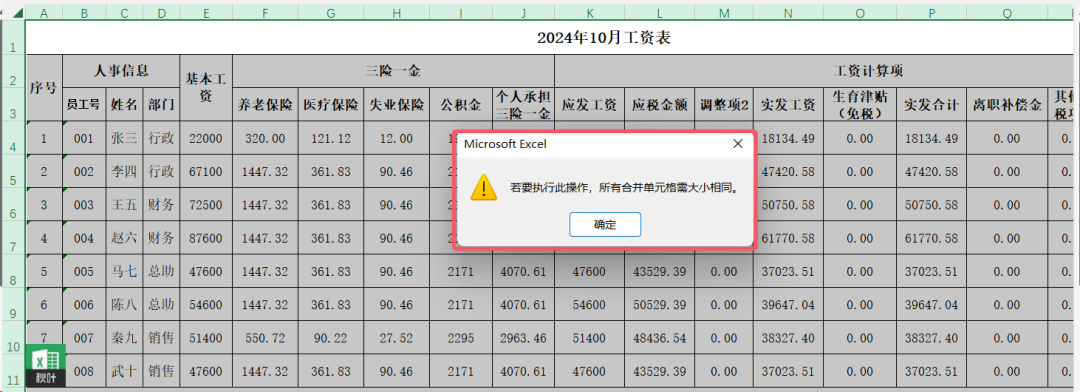Image resolution: width=1080 pixels, height=392 pixels.
Task: Select the 生育津贴（免税） header cell
Action: click(860, 105)
